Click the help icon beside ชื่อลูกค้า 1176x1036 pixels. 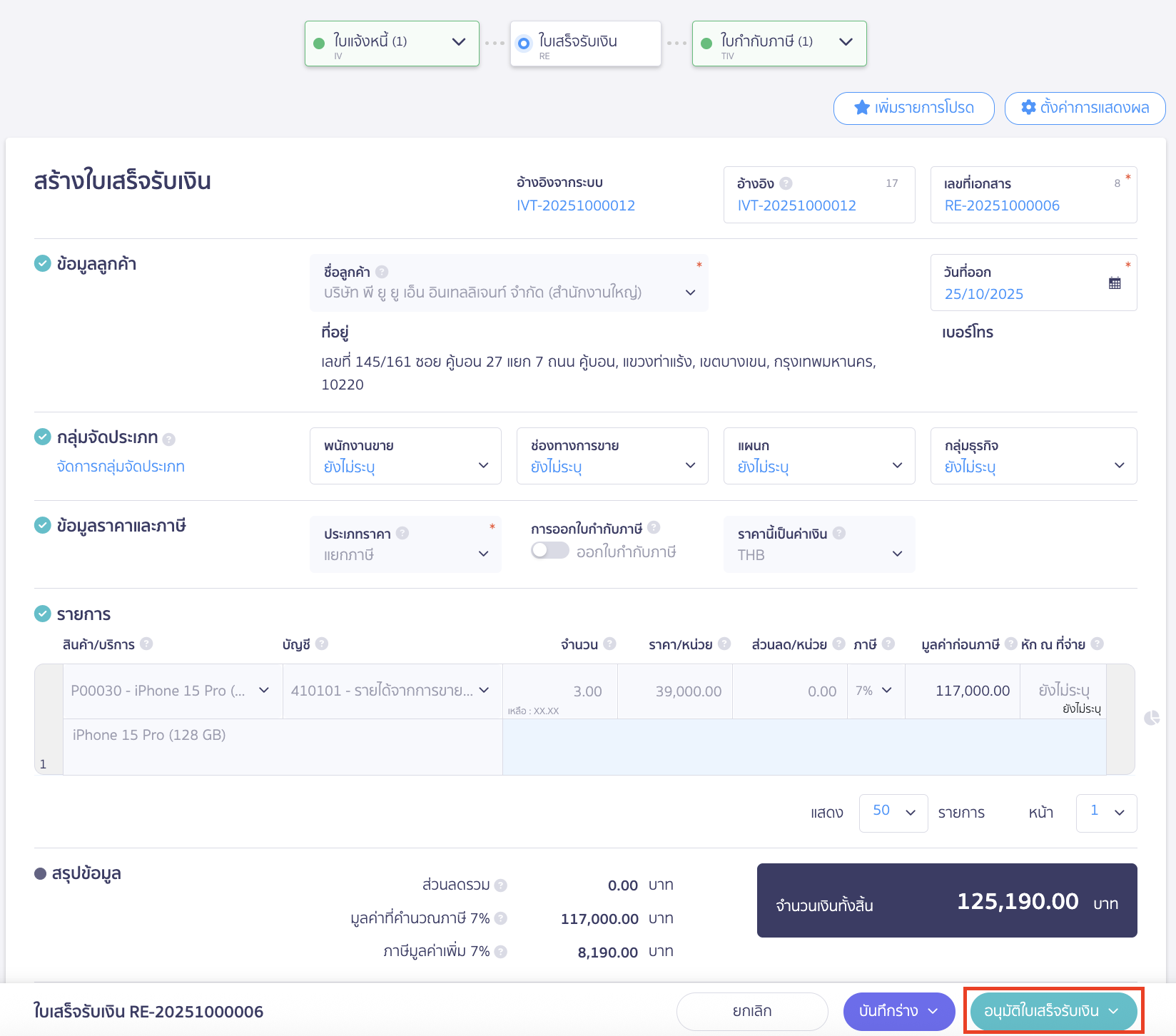pyautogui.click(x=382, y=272)
